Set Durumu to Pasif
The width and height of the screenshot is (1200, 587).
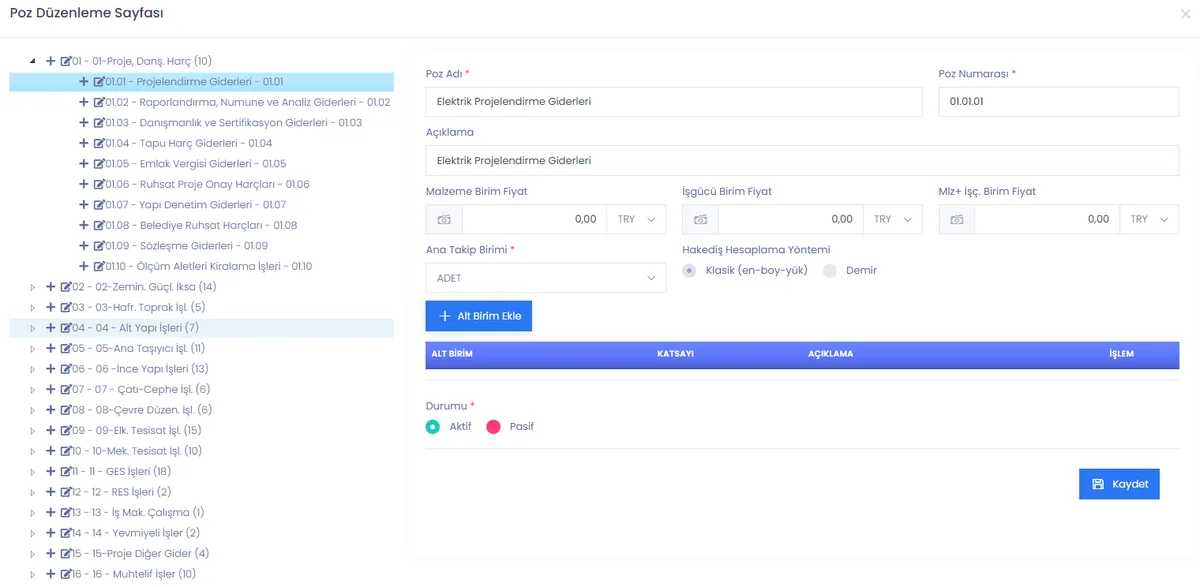tap(493, 426)
